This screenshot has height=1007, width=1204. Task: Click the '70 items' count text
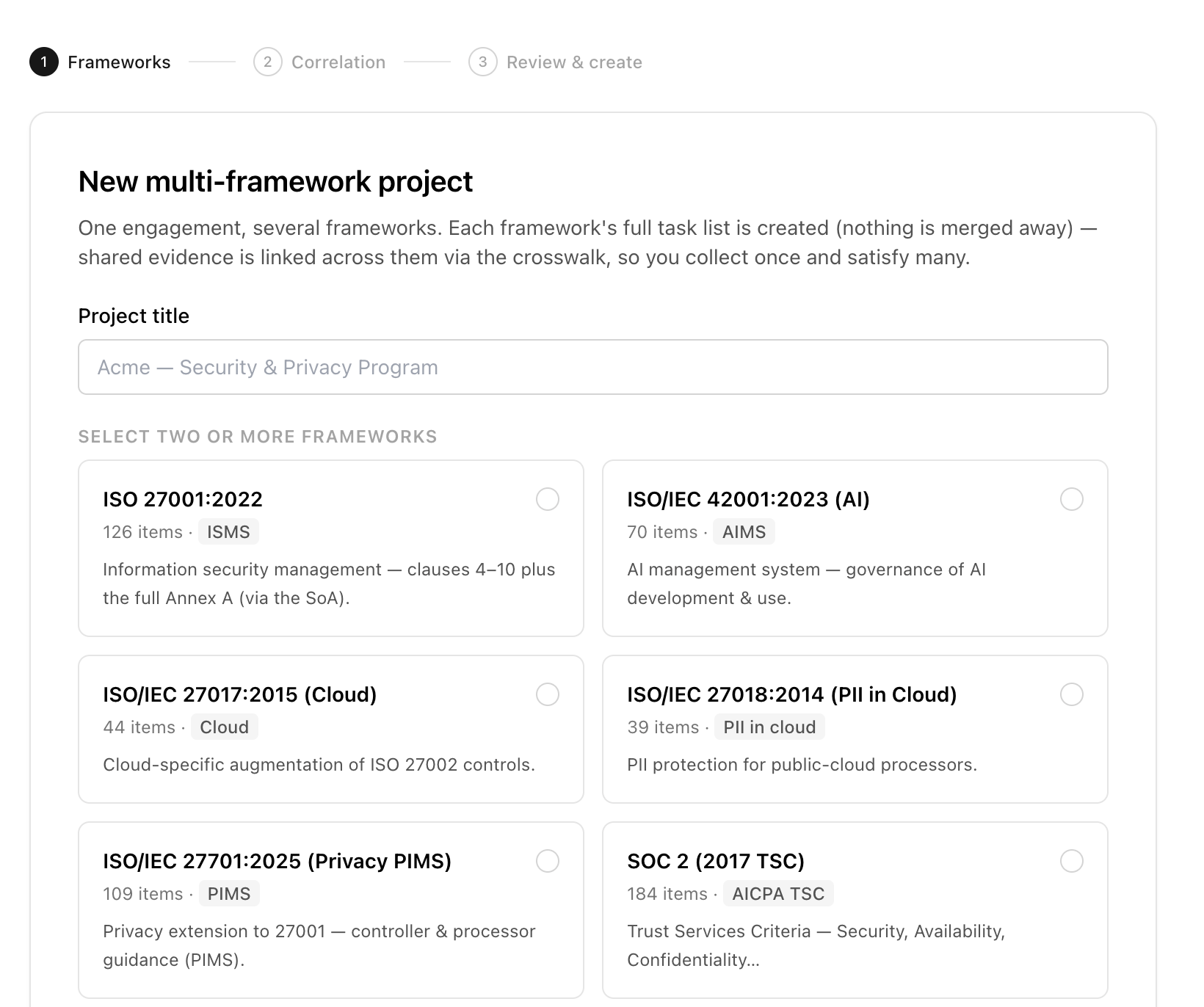662,532
